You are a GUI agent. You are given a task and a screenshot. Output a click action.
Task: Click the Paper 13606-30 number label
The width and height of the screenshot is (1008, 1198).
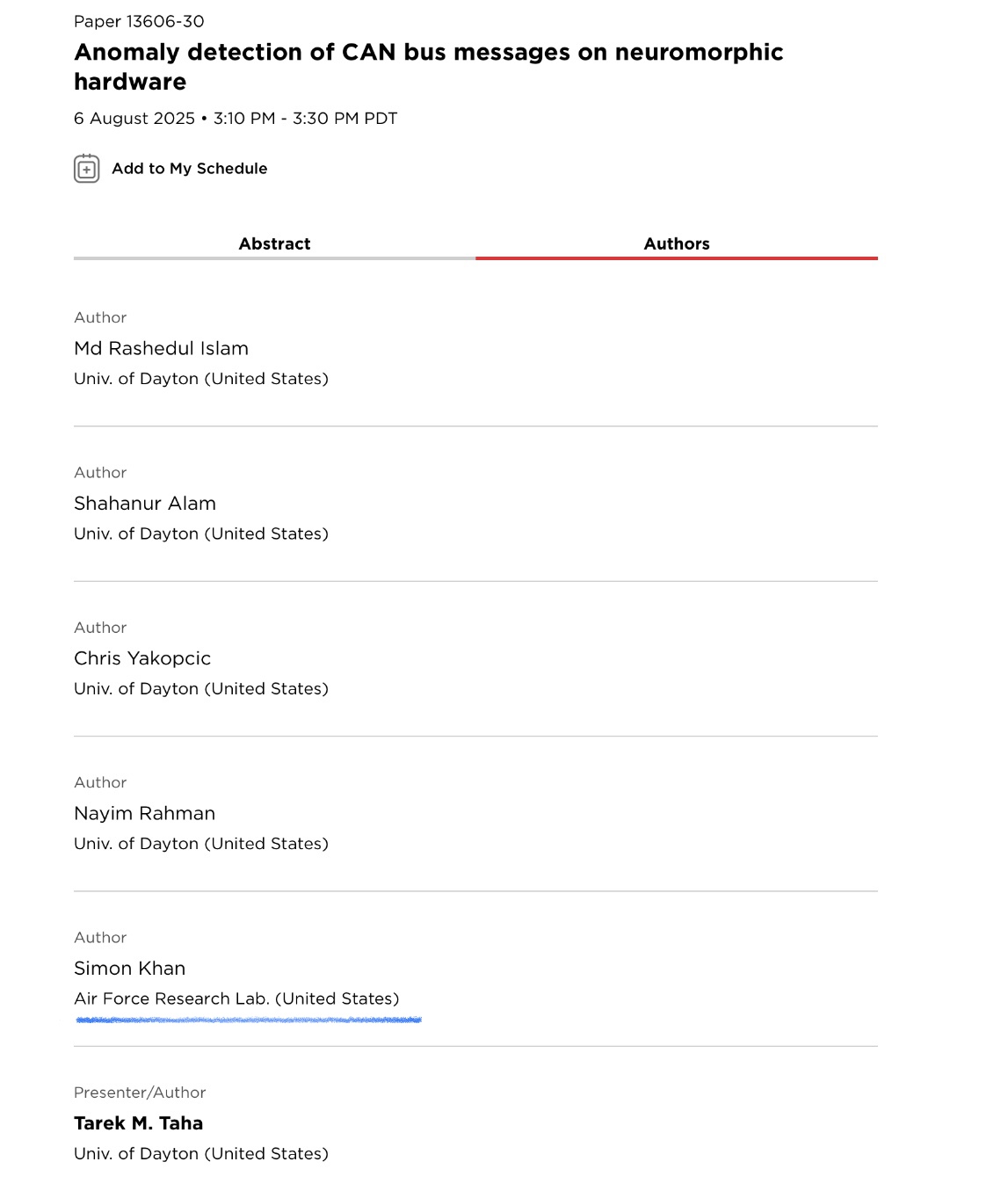tap(139, 22)
